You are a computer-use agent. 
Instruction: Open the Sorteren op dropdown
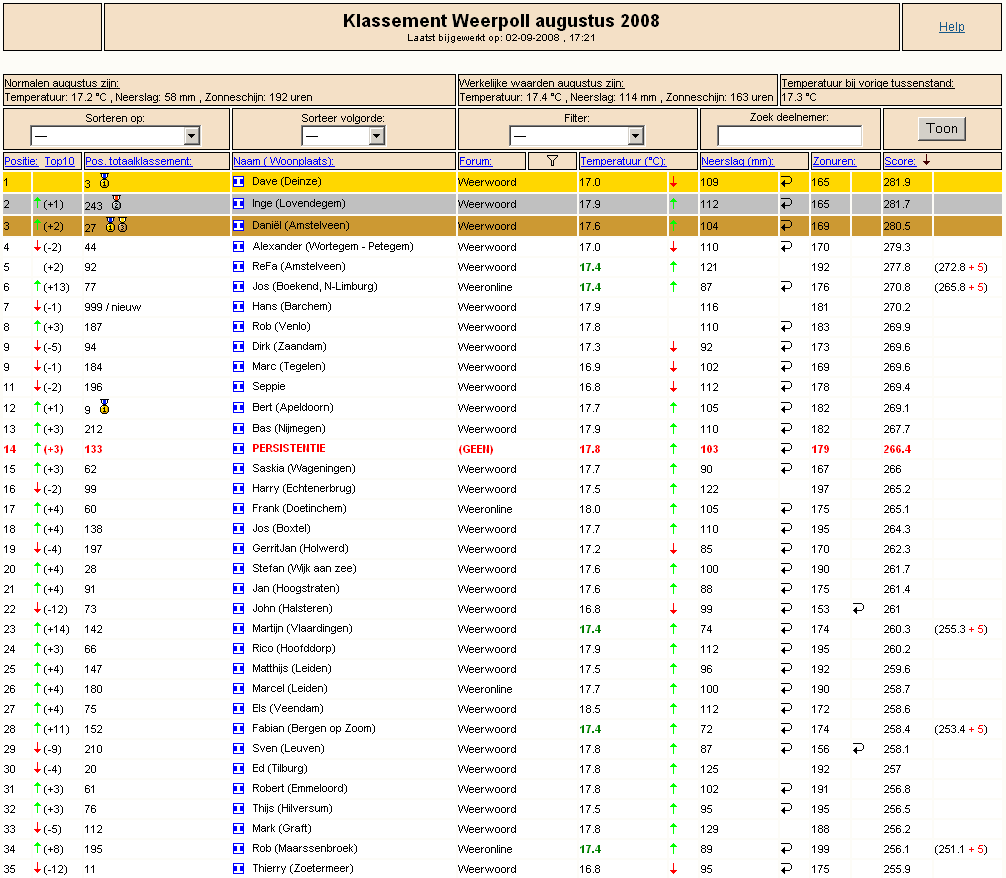115,135
